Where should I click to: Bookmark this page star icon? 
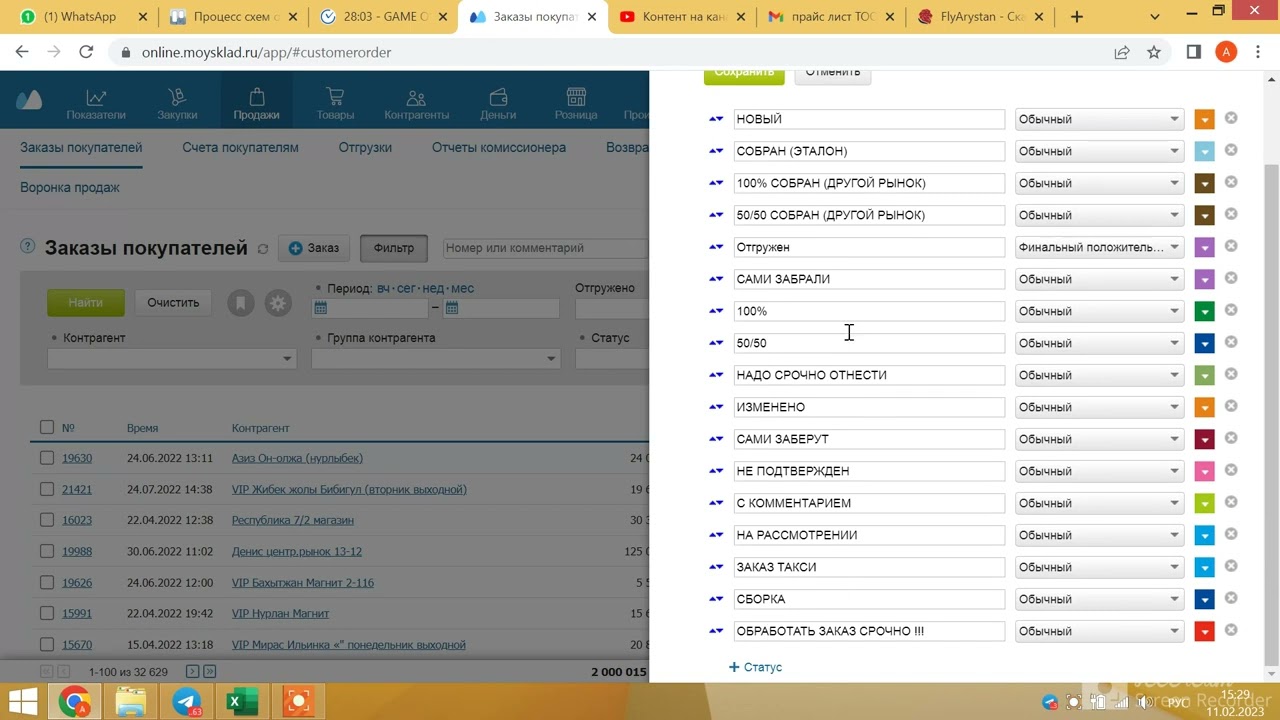point(1154,52)
